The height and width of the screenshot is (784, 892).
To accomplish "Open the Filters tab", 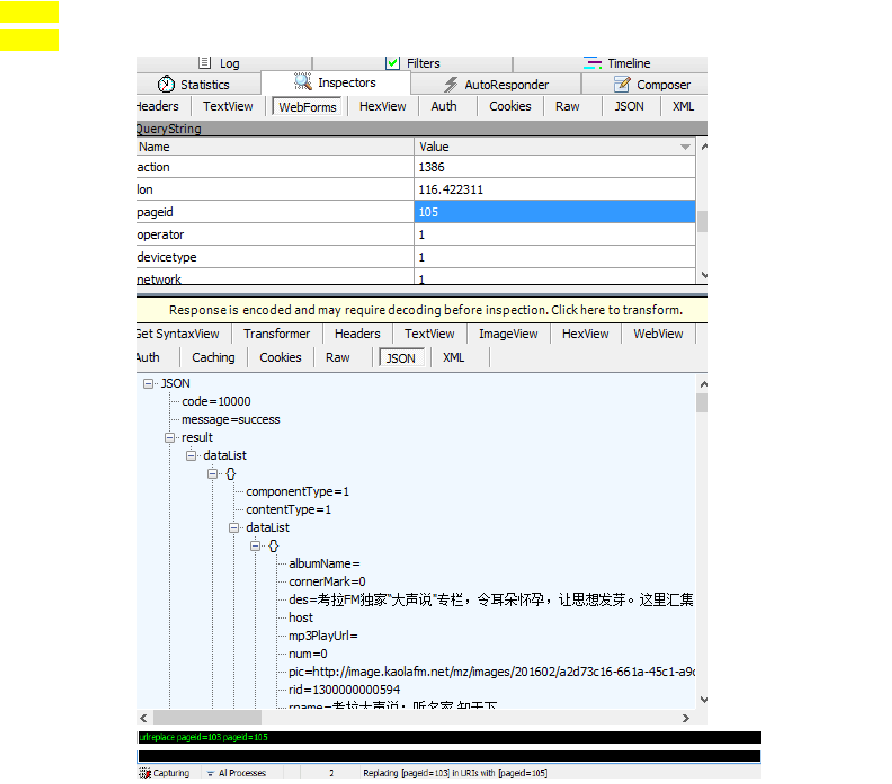I will tap(412, 63).
